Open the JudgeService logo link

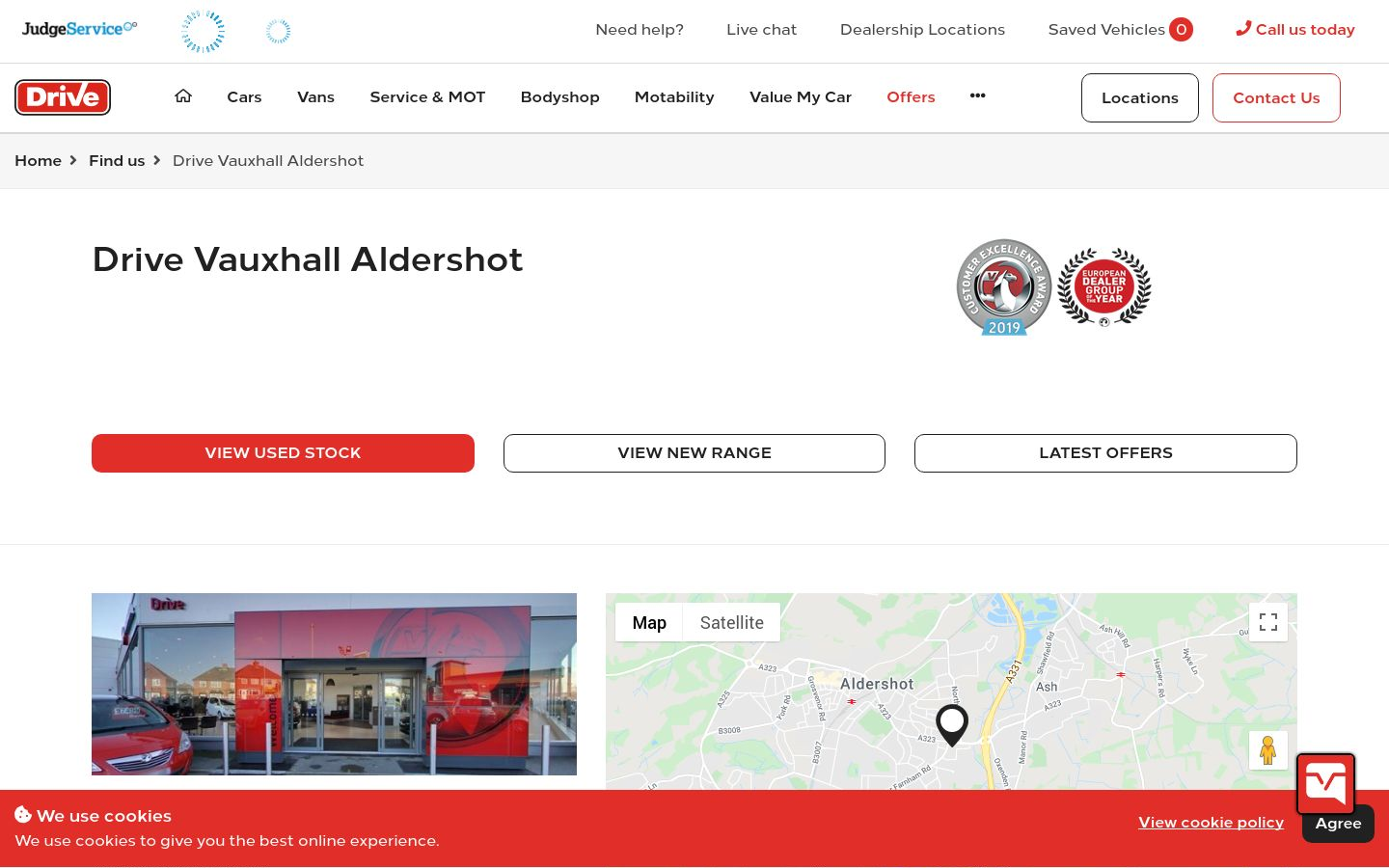[79, 28]
